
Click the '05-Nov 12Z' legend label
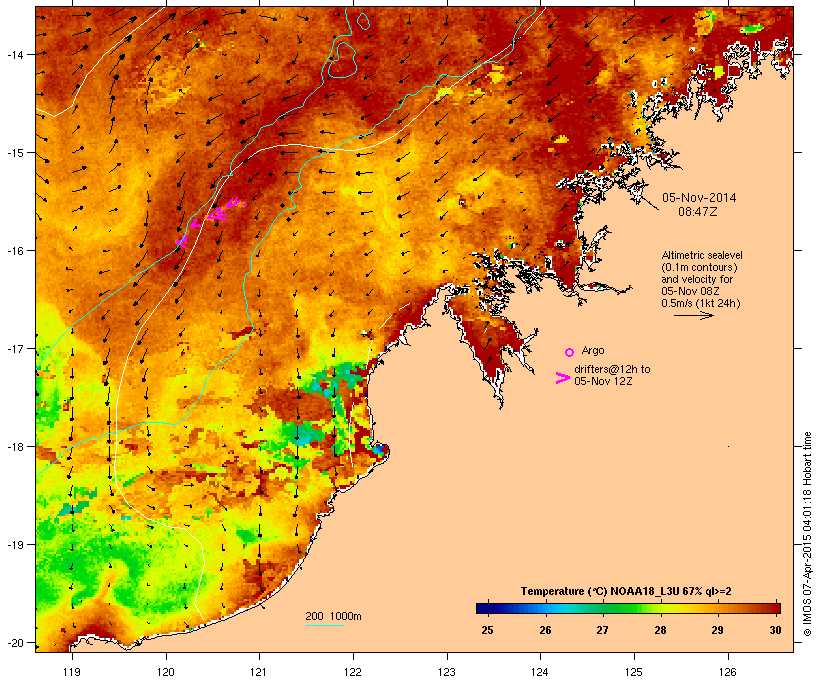603,381
